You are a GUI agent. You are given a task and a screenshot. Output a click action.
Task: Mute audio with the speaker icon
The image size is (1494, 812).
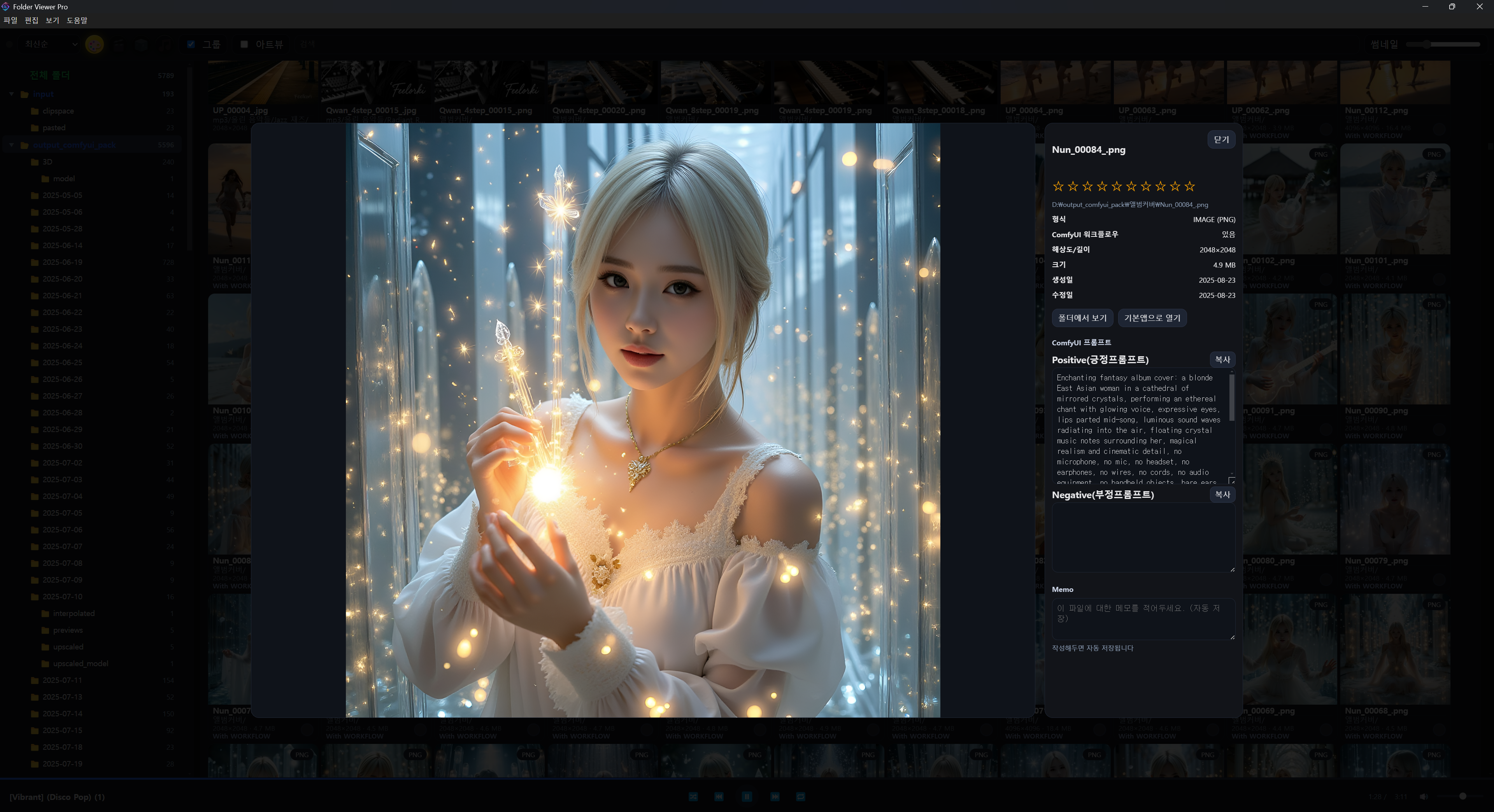pos(1423,796)
